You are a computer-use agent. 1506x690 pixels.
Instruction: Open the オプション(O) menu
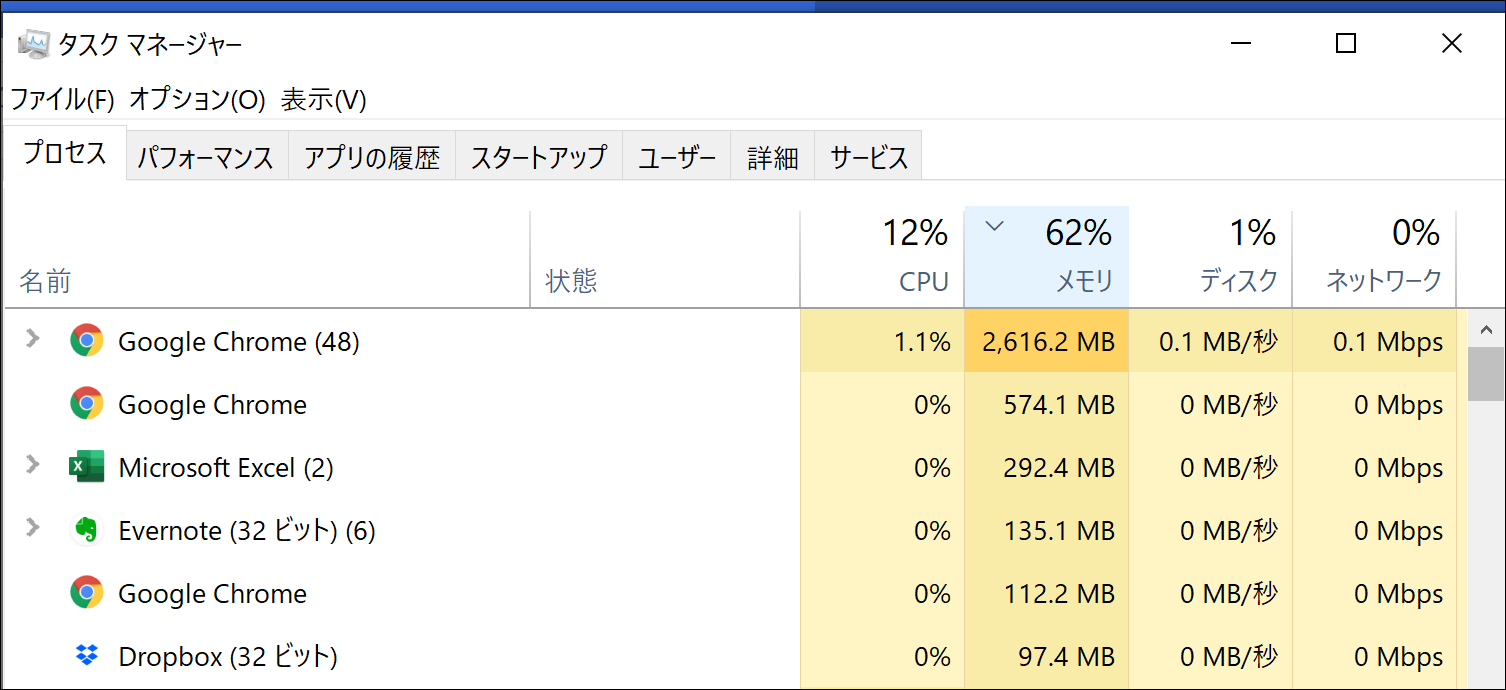click(197, 100)
